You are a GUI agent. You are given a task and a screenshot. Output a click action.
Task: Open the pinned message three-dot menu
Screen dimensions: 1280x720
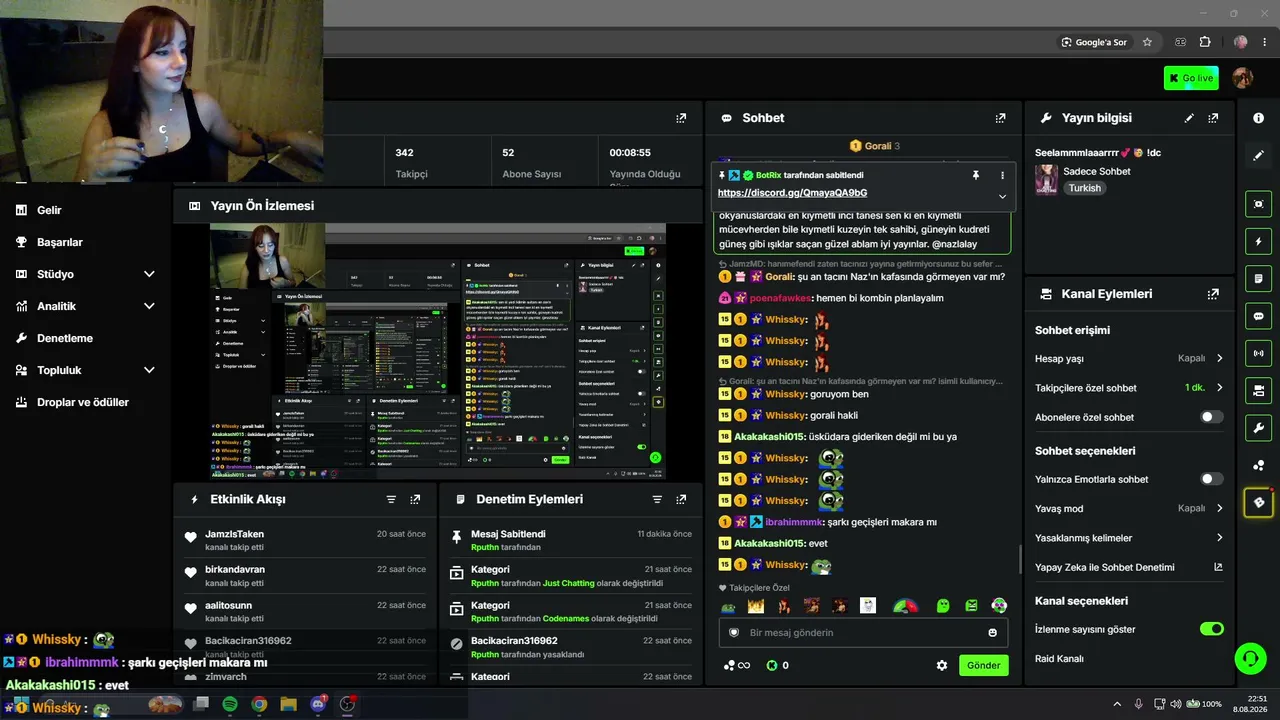pos(1002,175)
